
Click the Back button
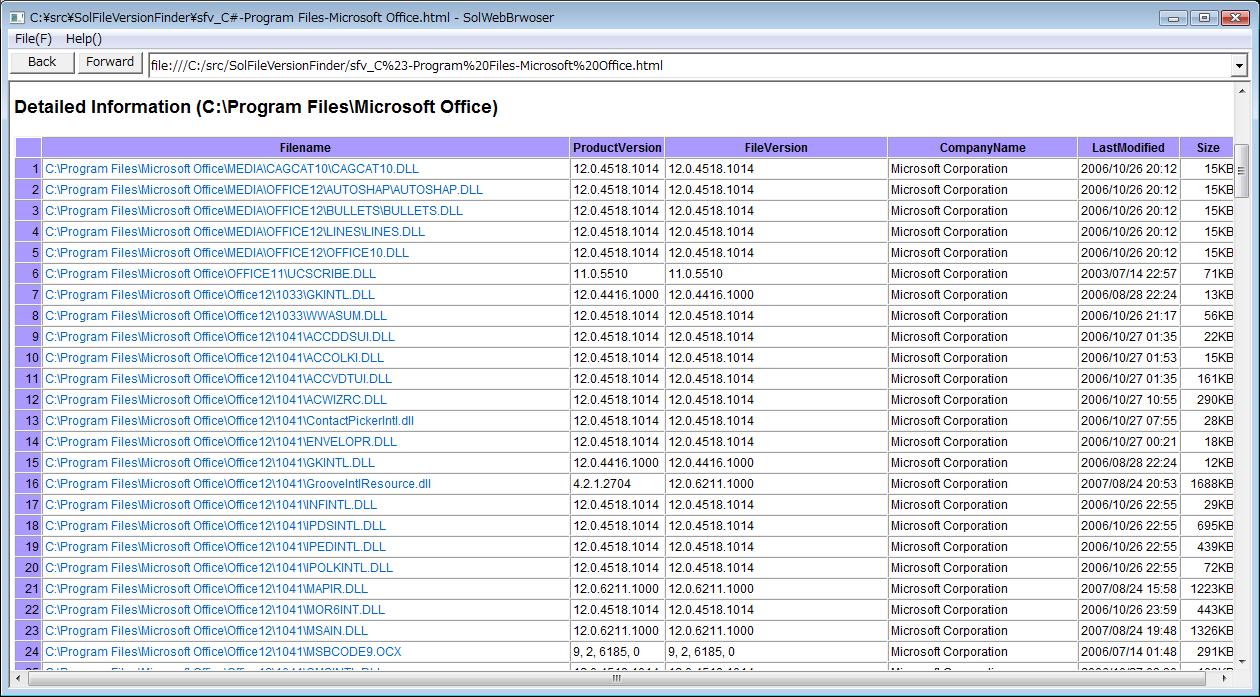[42, 62]
